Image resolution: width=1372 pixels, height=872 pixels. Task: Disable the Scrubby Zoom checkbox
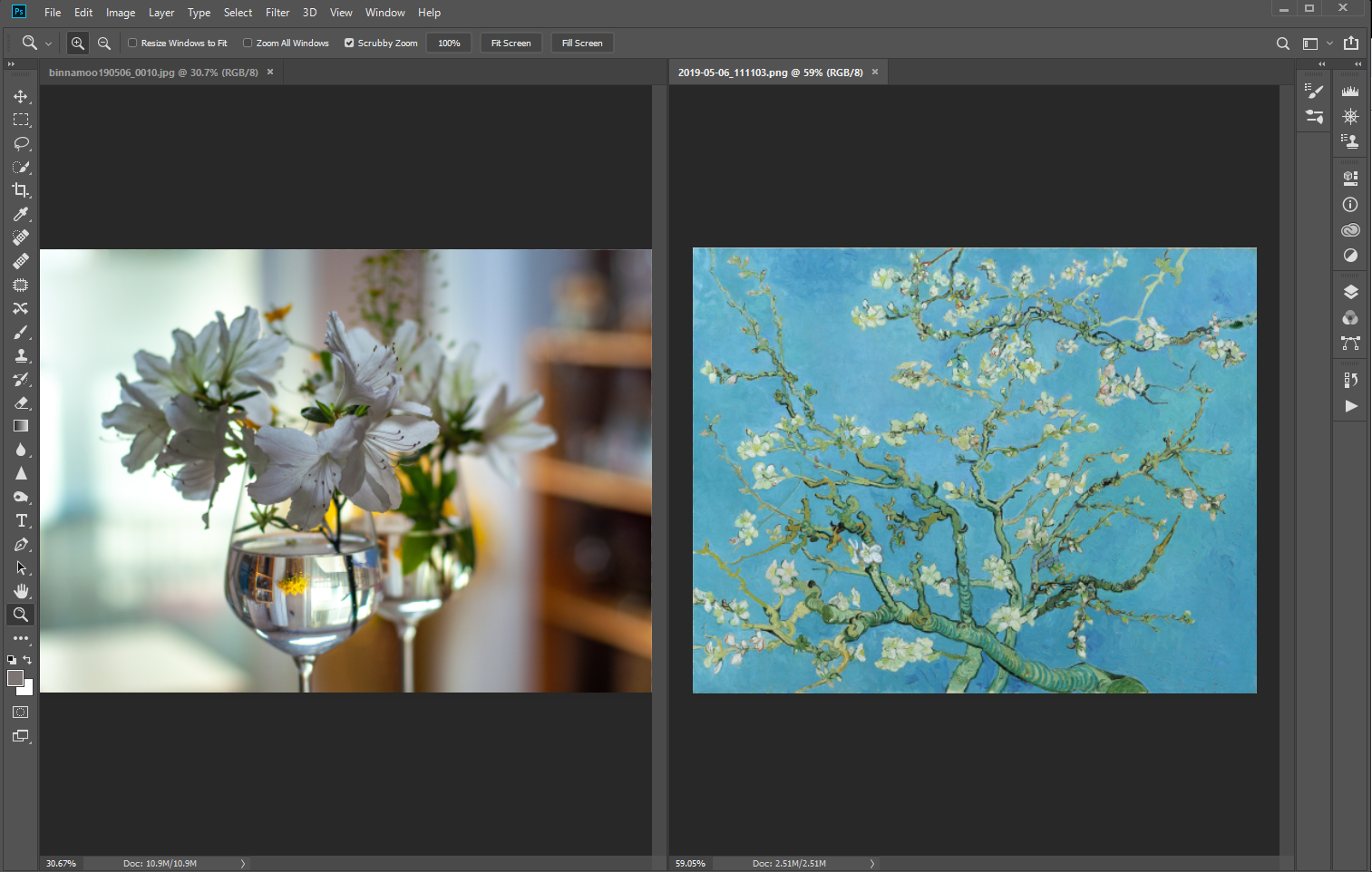[x=349, y=43]
